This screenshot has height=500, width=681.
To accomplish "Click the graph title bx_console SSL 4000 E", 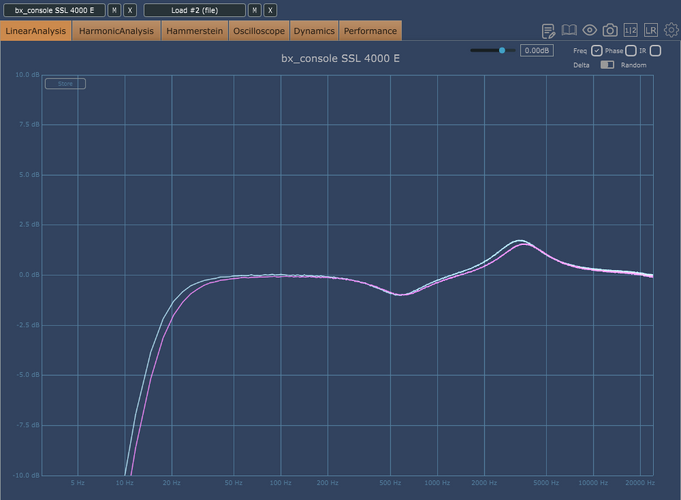I will coord(340,58).
